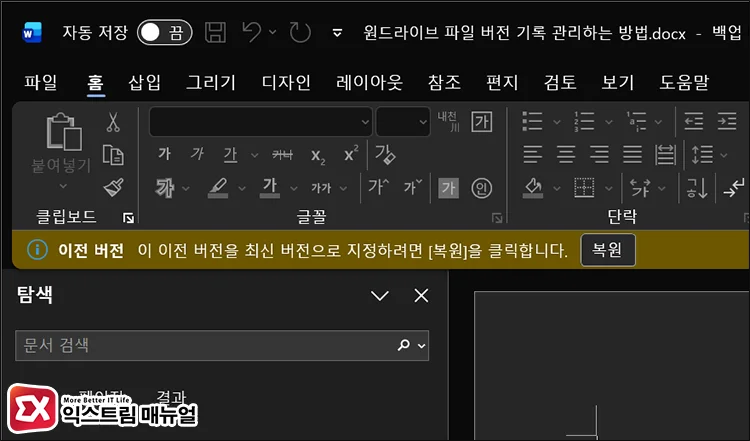Click the 붙여넣기 paste clipboard icon
Screen dimensions: 750x441
(x=64, y=132)
